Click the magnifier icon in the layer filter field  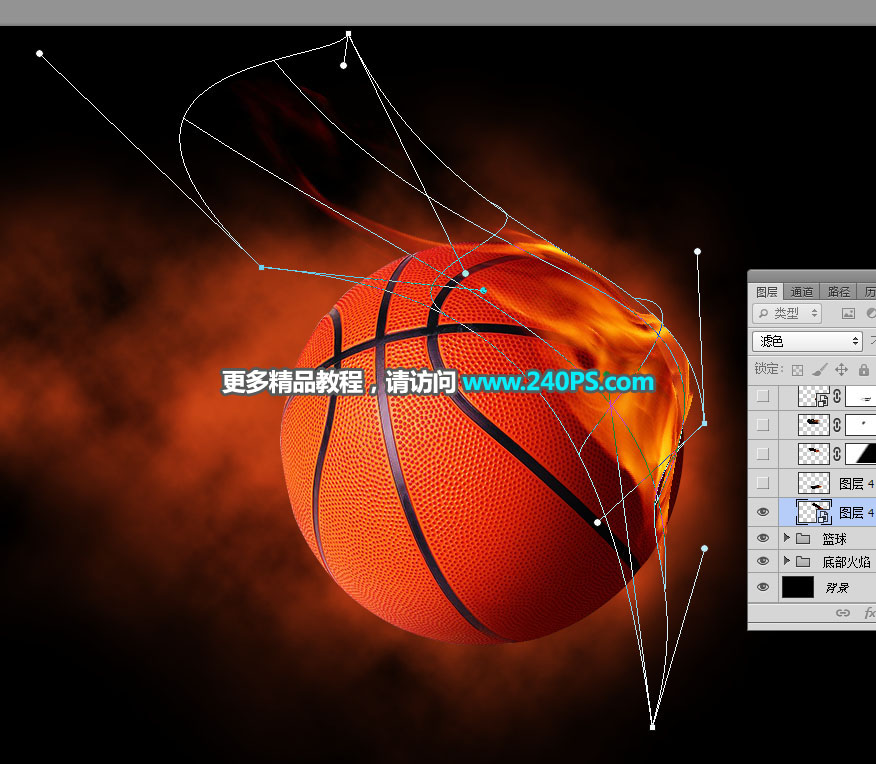[763, 312]
